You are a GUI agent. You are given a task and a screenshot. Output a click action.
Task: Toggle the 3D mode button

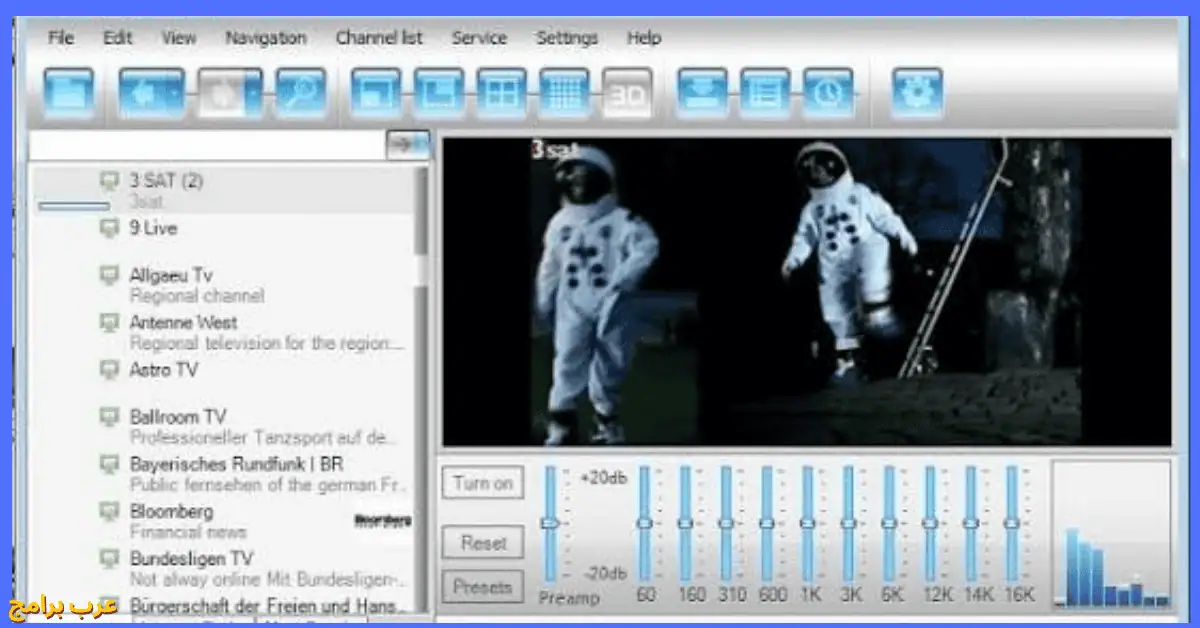click(628, 94)
